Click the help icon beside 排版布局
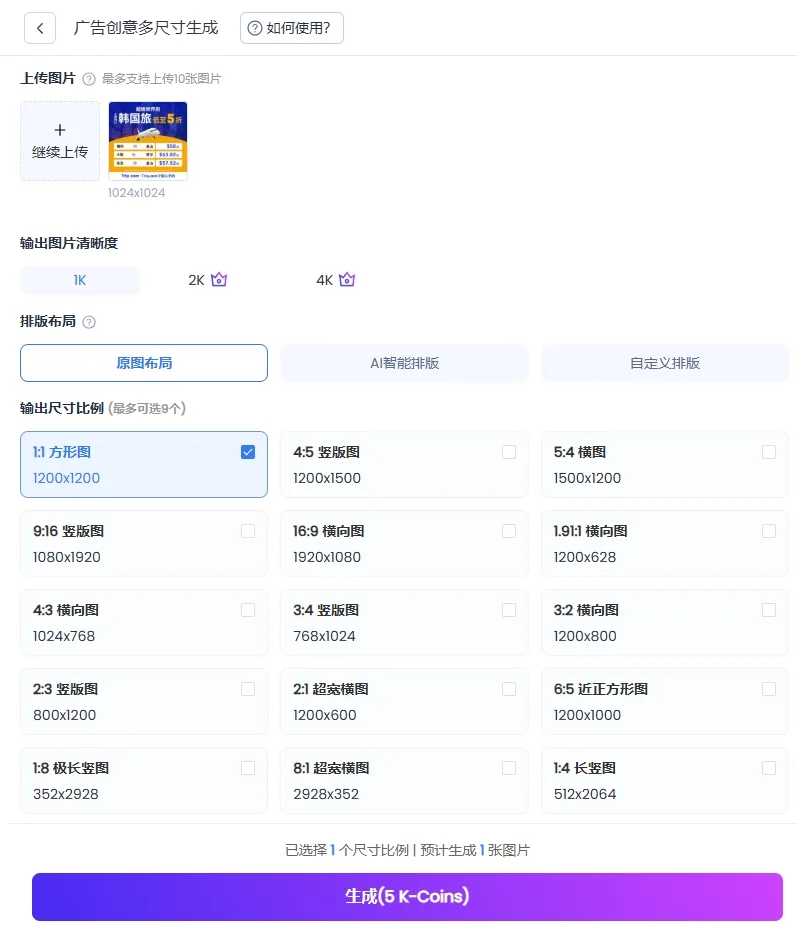The height and width of the screenshot is (927, 797). pos(89,322)
